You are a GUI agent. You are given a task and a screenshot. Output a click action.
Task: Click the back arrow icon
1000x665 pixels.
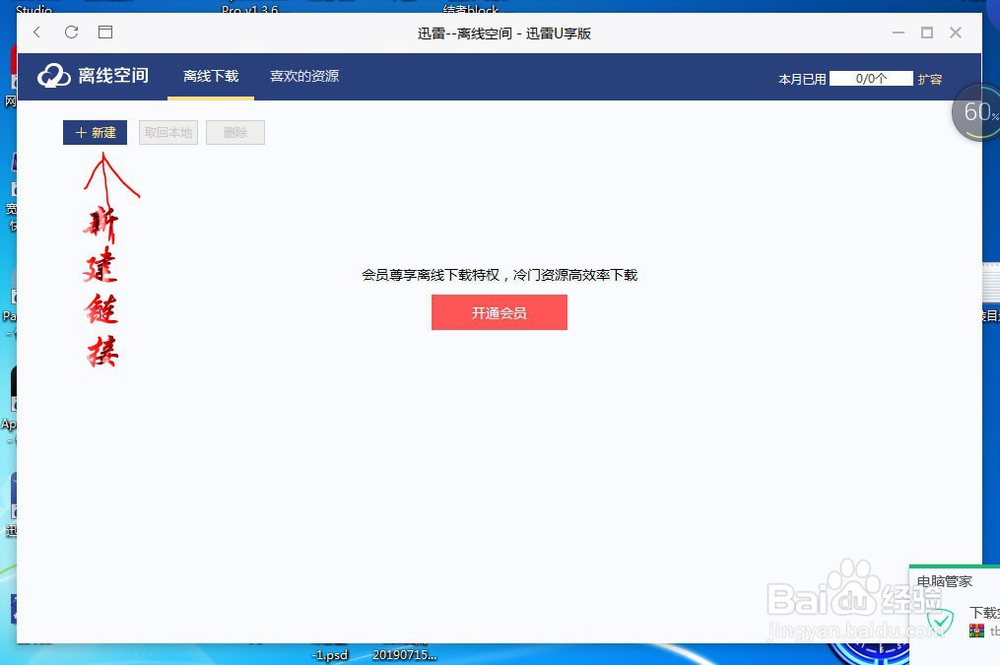pyautogui.click(x=37, y=33)
